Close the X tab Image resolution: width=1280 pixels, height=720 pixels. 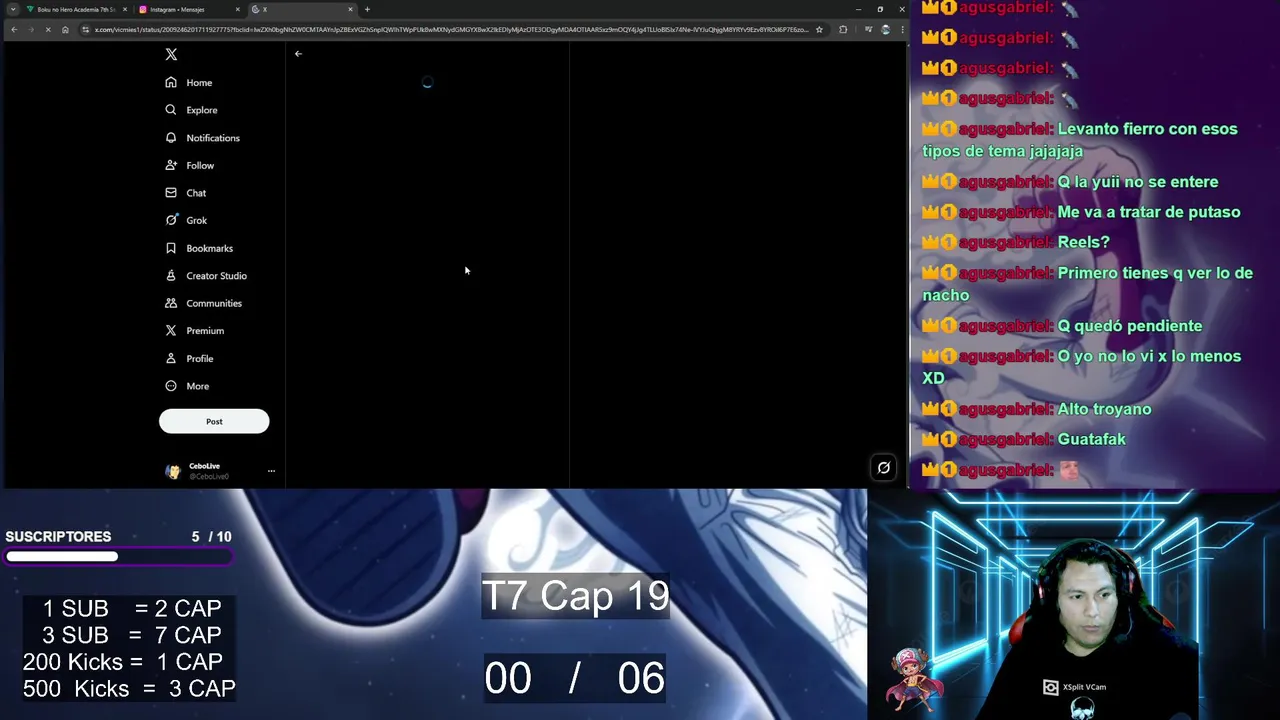click(x=350, y=9)
